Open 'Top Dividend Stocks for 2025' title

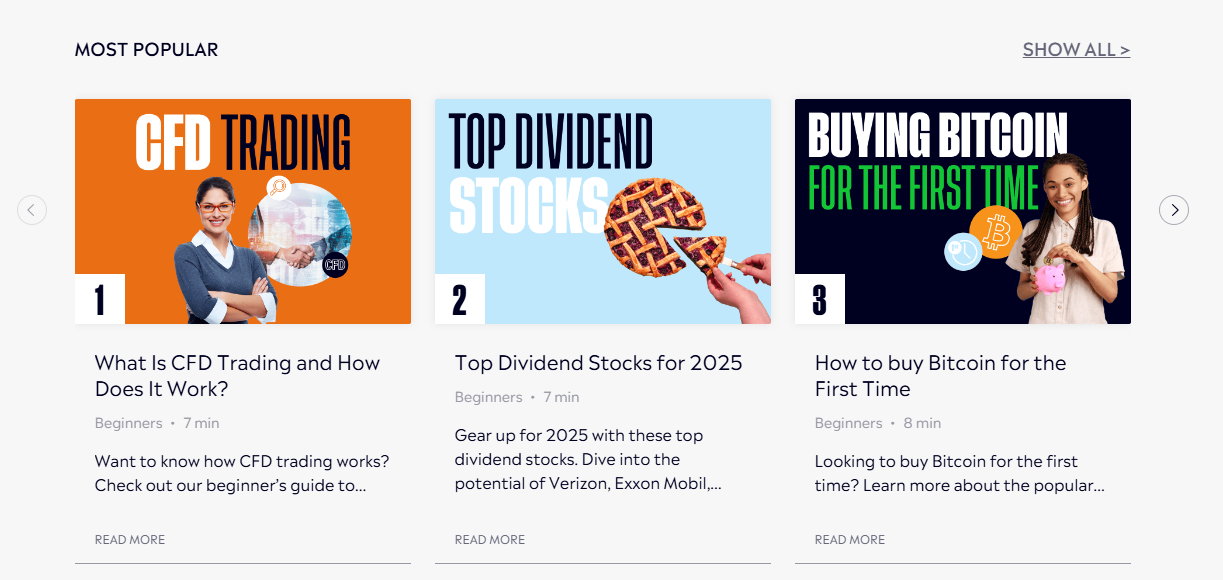pos(598,363)
